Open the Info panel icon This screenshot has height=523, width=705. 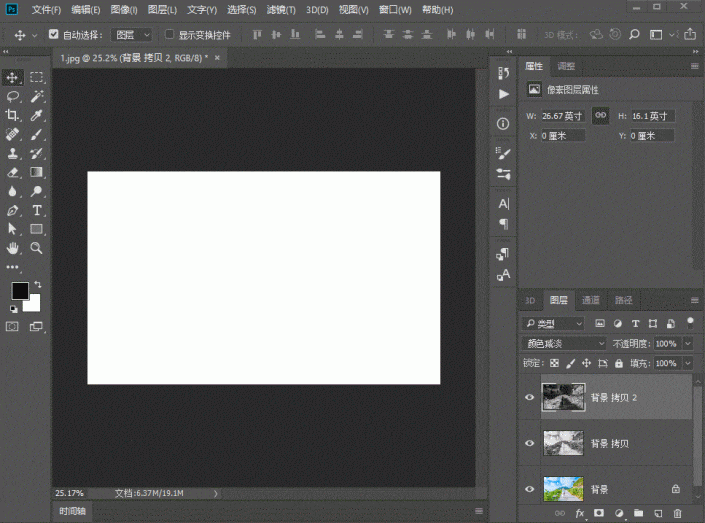pyautogui.click(x=503, y=124)
